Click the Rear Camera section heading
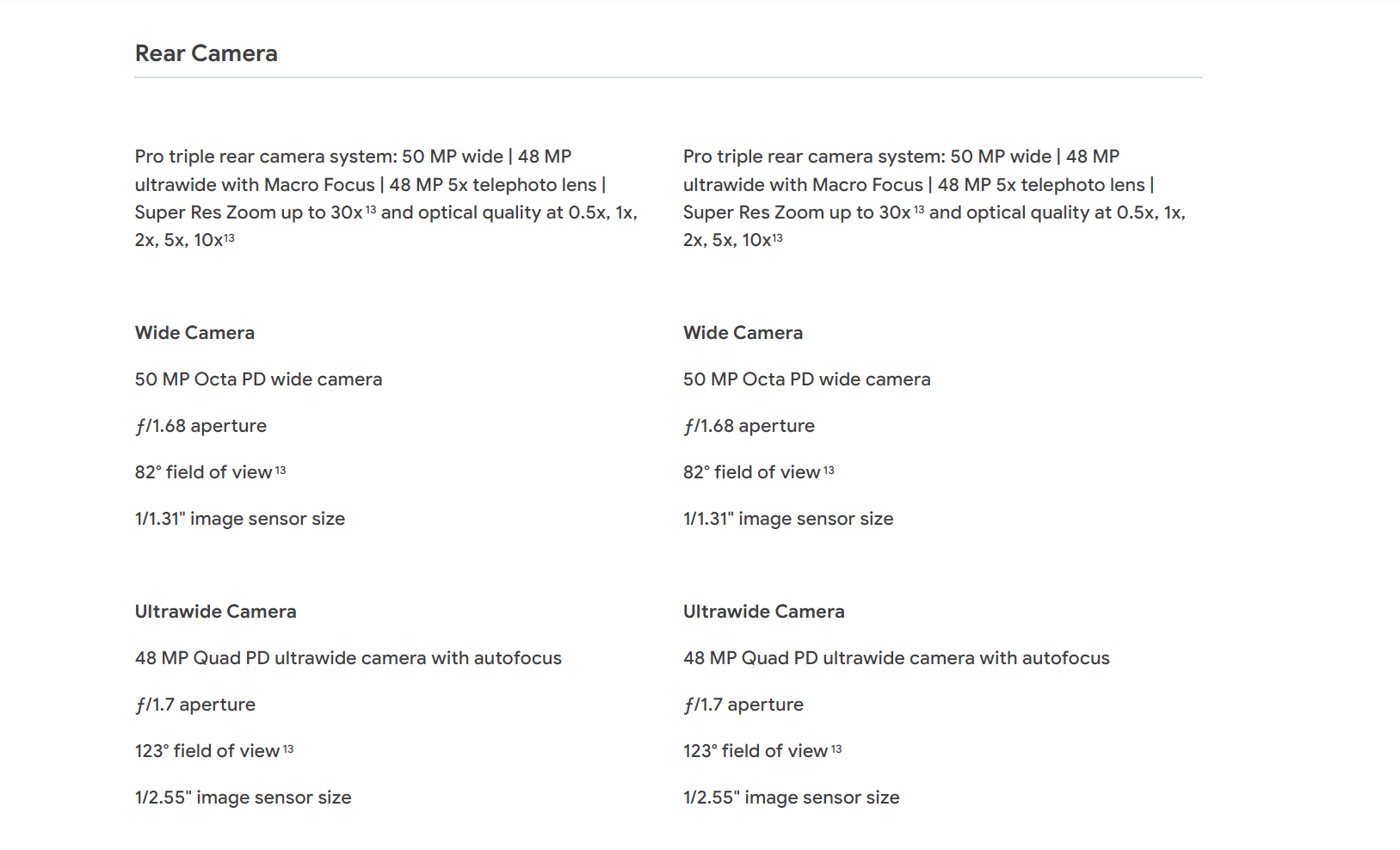The height and width of the screenshot is (850, 1400). pyautogui.click(x=207, y=53)
